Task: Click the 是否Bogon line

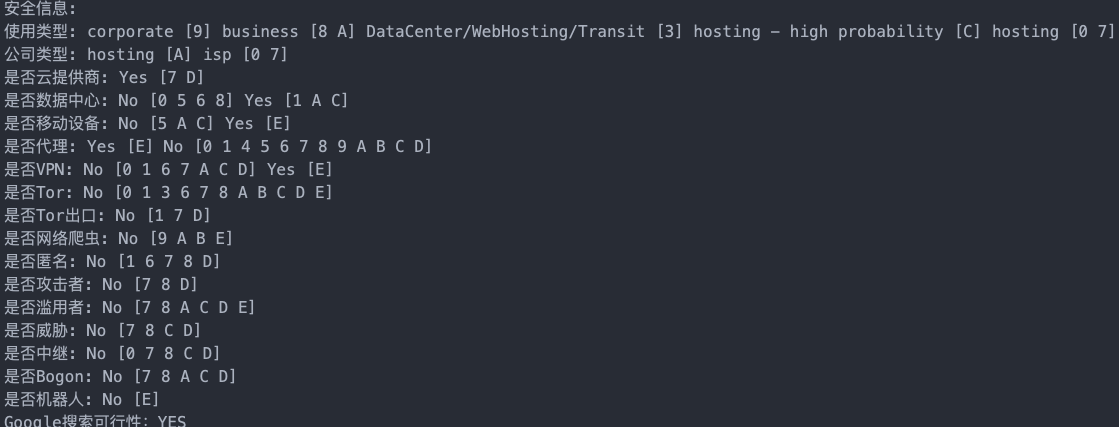Action: (120, 376)
